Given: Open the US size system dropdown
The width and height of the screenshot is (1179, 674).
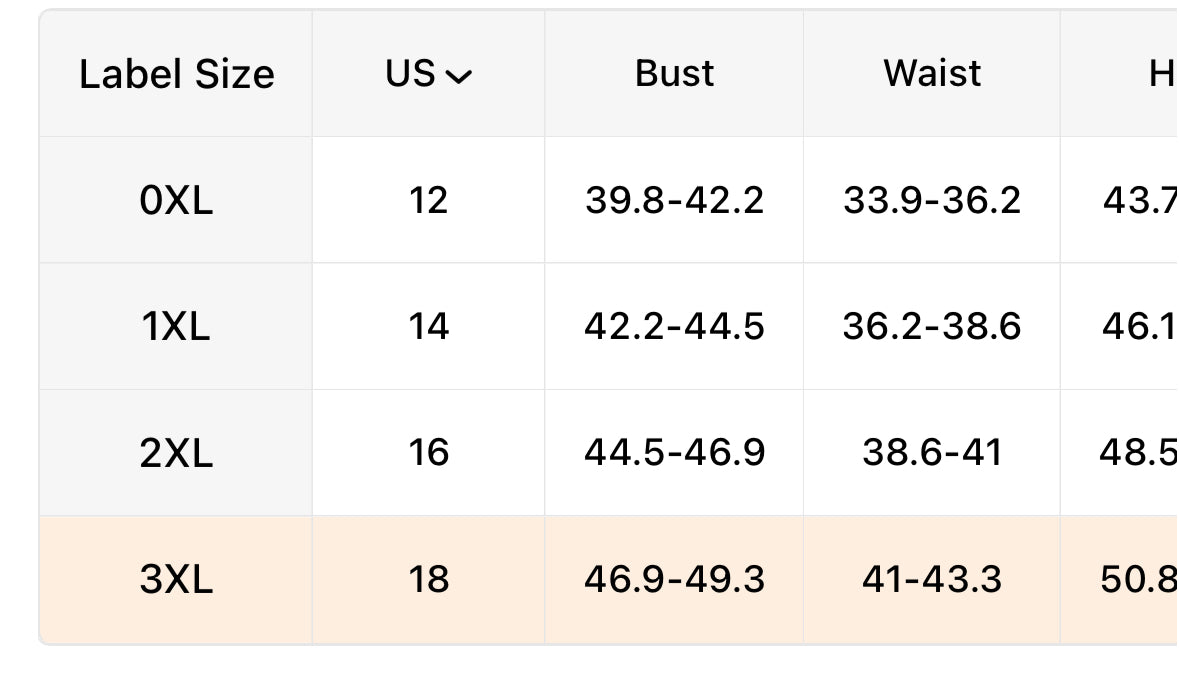Looking at the screenshot, I should point(428,74).
